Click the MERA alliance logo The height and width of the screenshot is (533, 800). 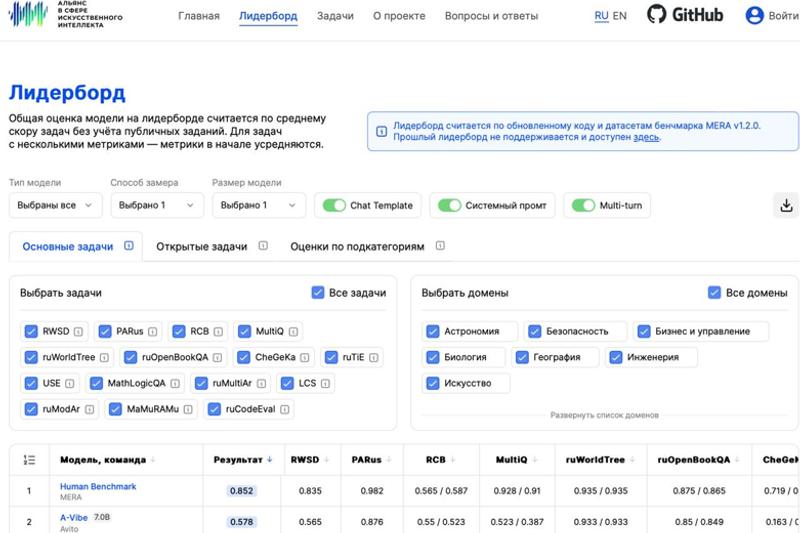(28, 15)
